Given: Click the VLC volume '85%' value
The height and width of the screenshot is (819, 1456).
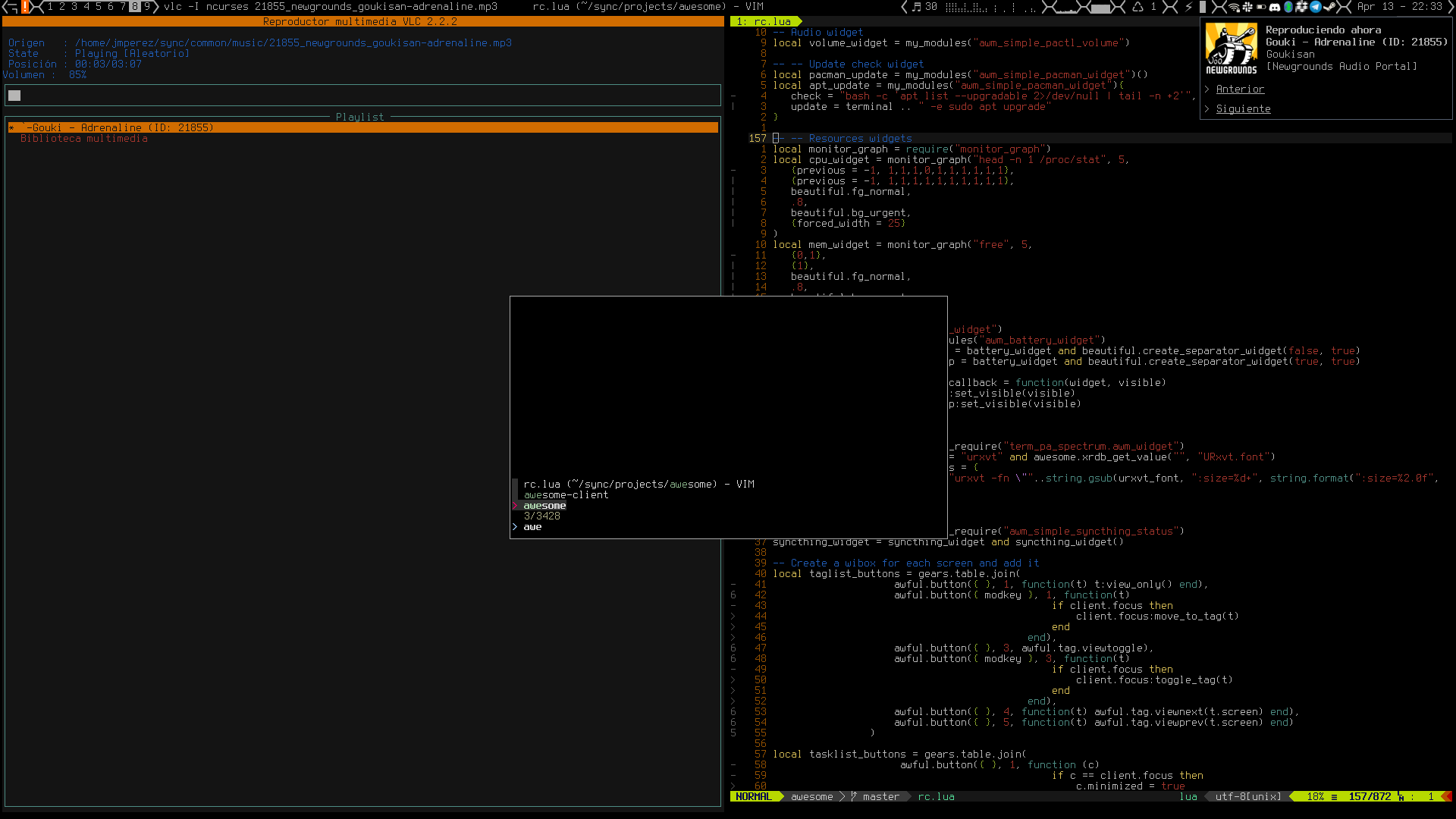Looking at the screenshot, I should (77, 75).
